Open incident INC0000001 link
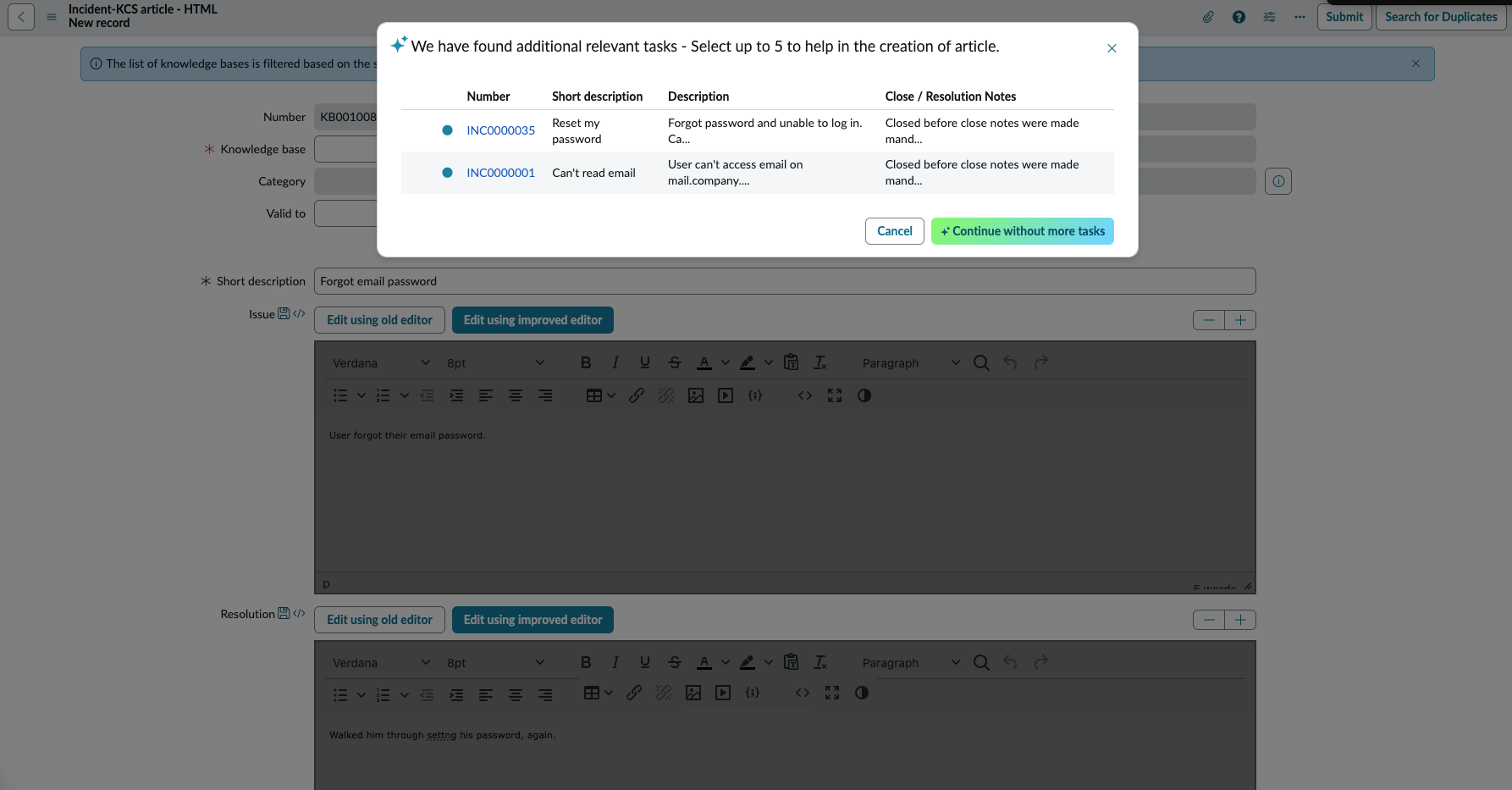Screen dimensions: 1512x790 tap(500, 173)
